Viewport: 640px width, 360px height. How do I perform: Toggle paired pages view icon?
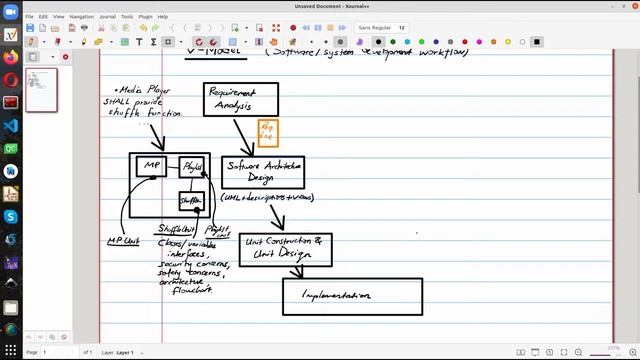(x=521, y=352)
